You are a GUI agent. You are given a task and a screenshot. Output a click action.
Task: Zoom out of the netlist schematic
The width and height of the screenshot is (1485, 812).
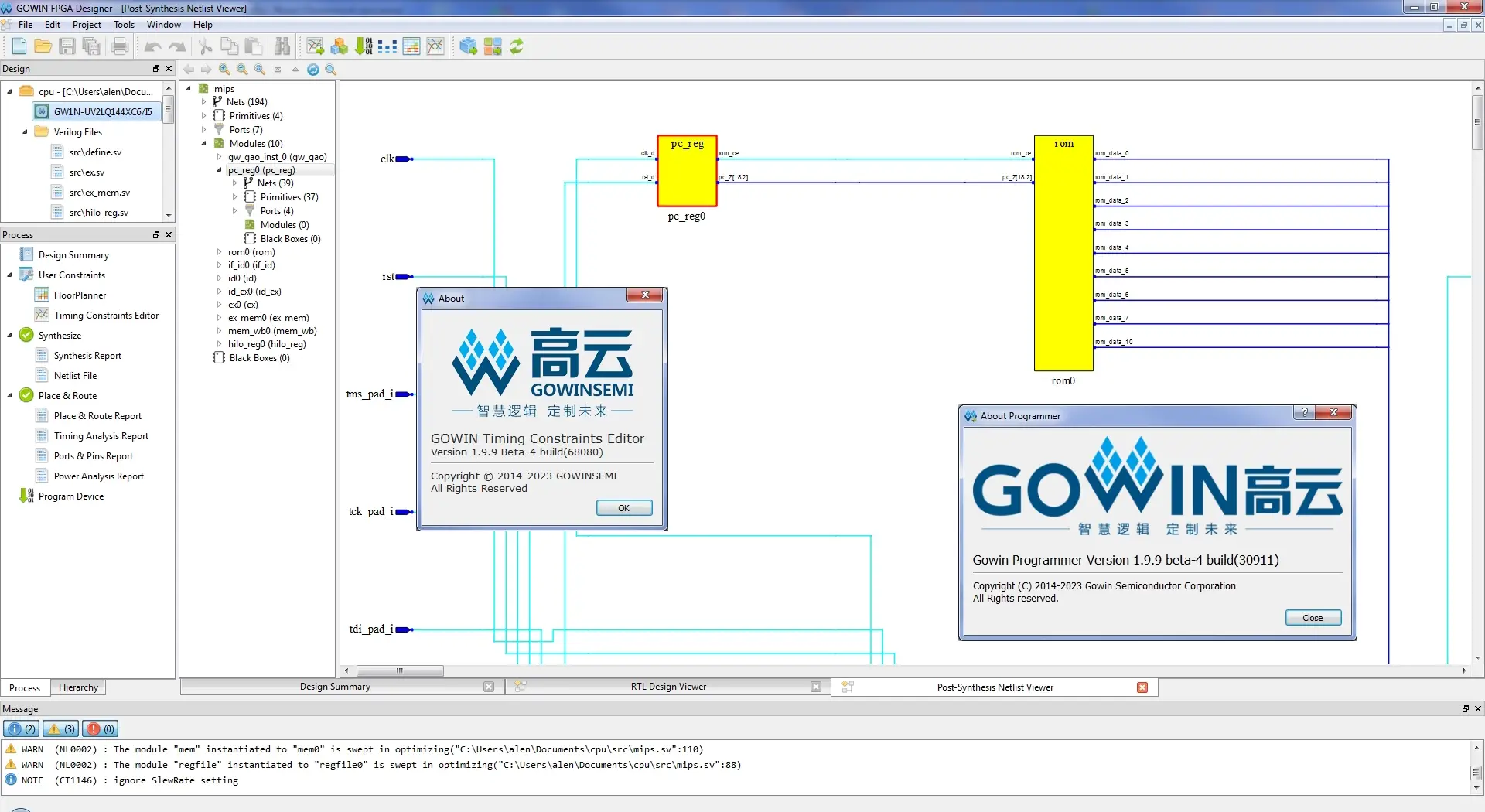[242, 70]
